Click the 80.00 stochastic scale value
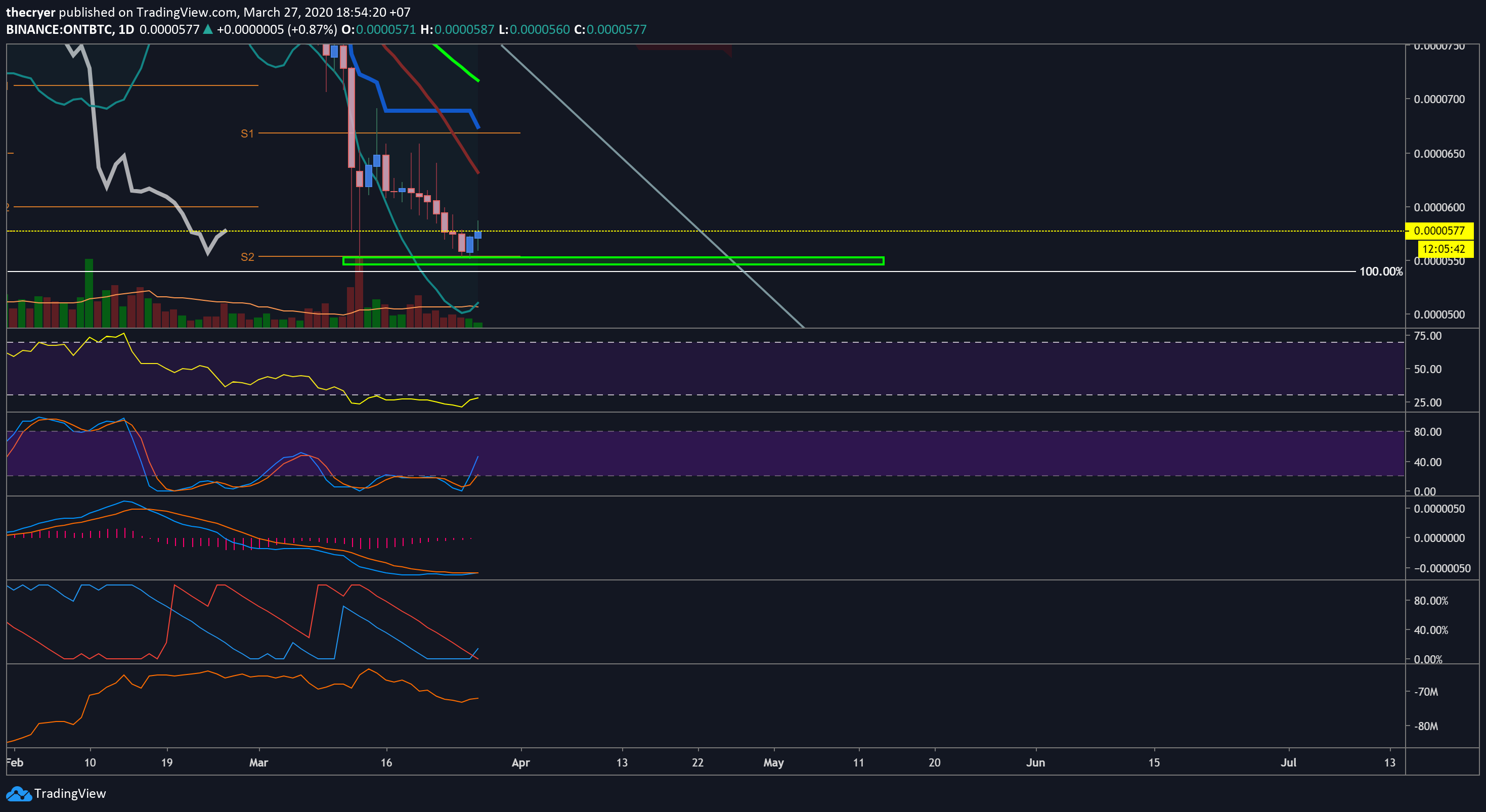The width and height of the screenshot is (1486, 812). pos(1427,432)
